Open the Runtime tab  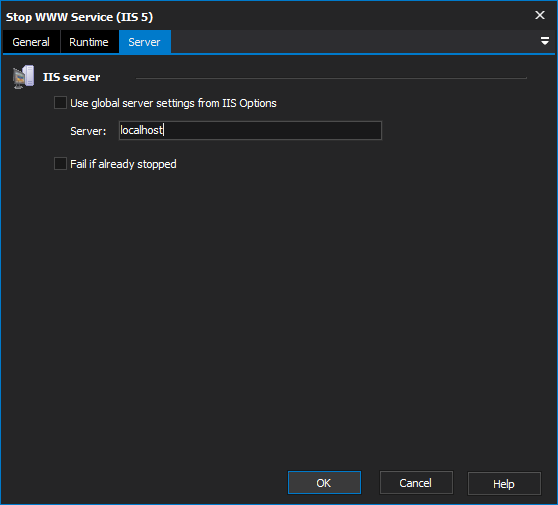[89, 42]
